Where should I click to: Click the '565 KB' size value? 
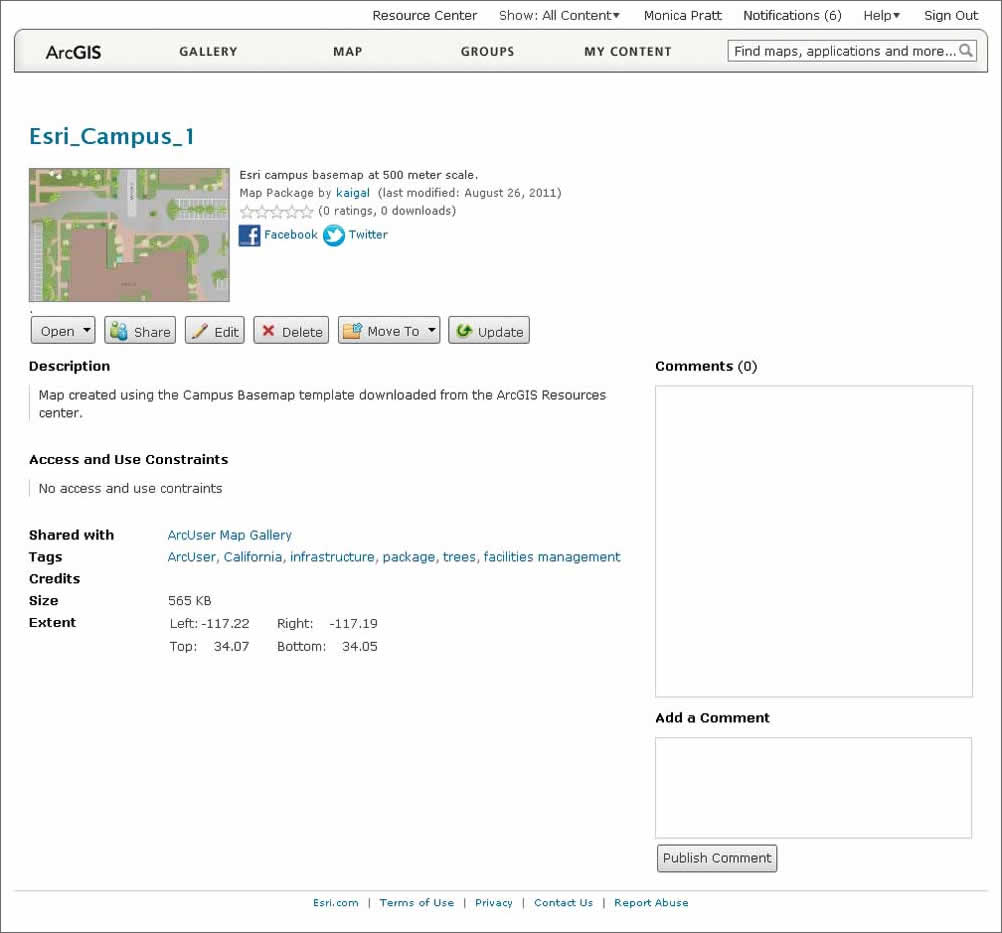point(190,601)
